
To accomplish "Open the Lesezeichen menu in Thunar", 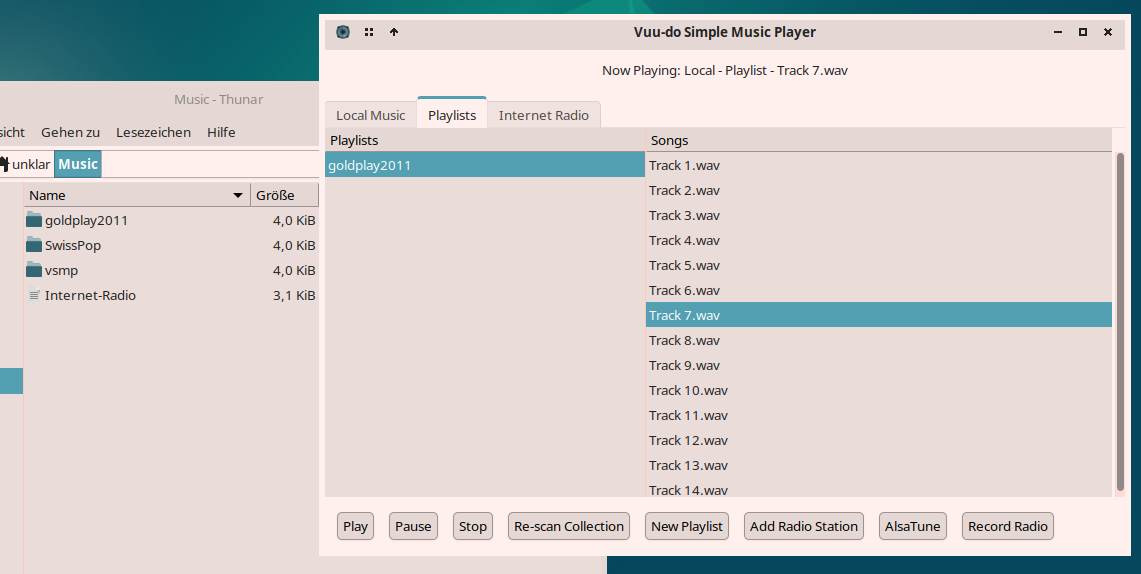I will (154, 132).
